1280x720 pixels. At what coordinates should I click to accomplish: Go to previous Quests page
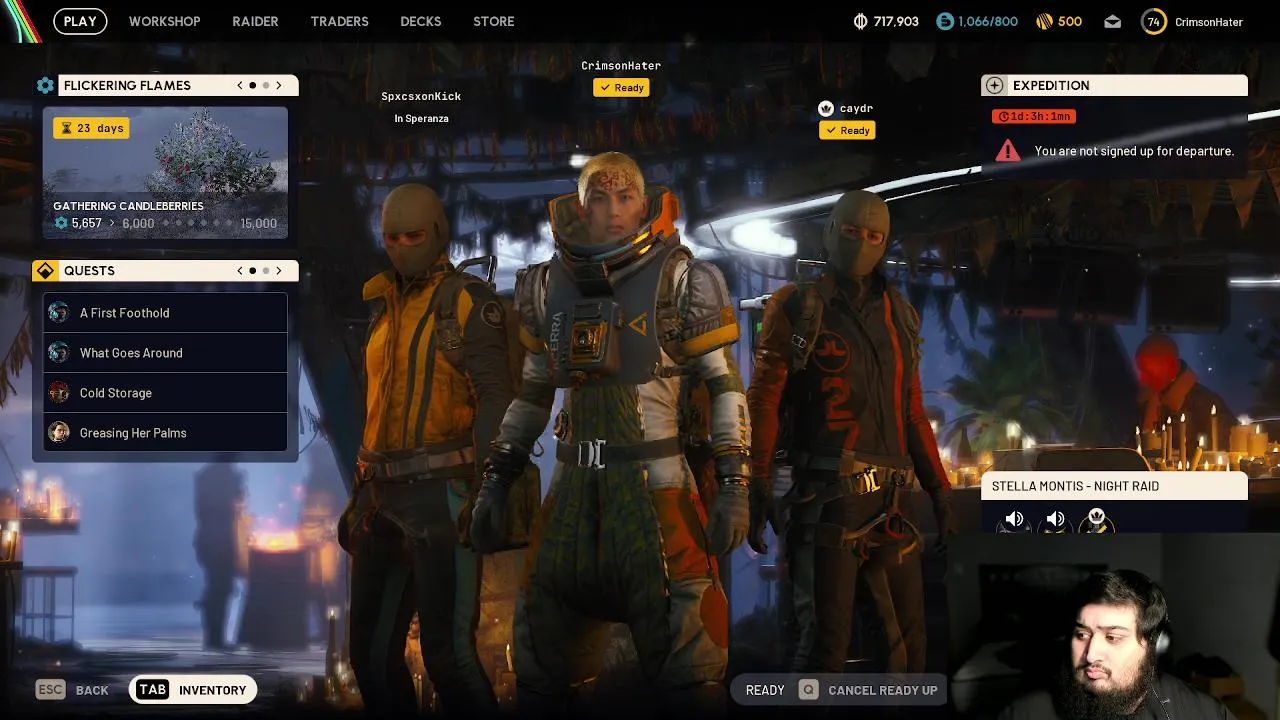(240, 271)
